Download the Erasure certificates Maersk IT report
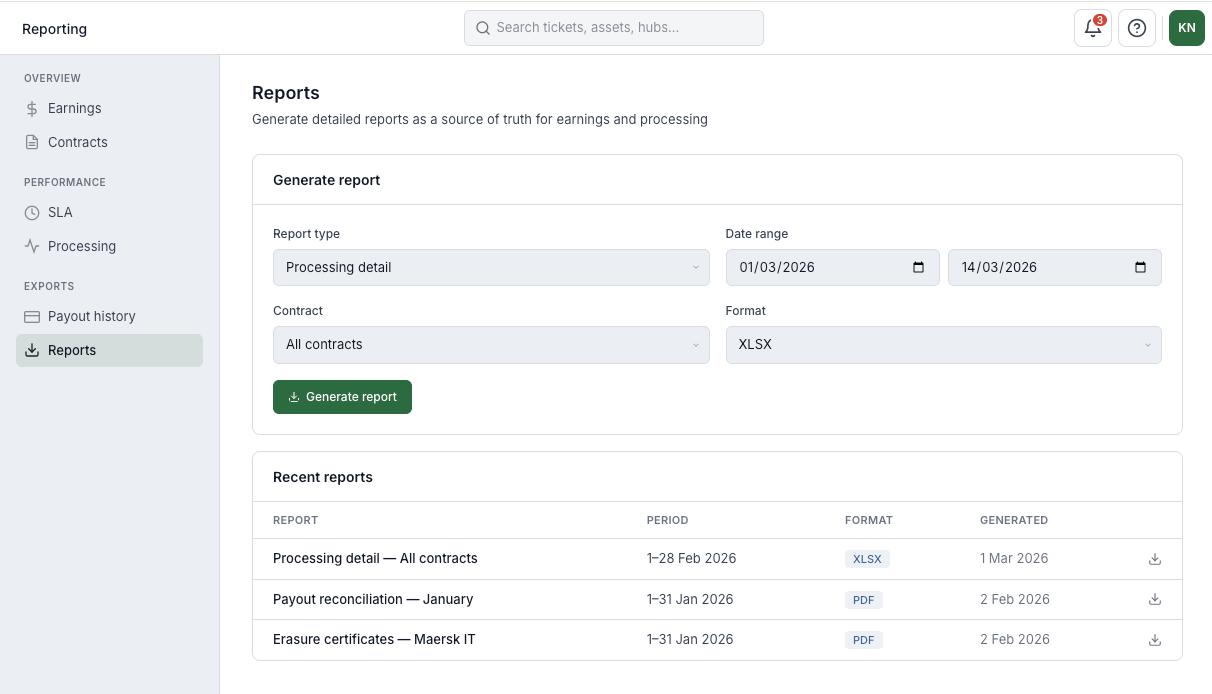1212x694 pixels. click(x=1155, y=640)
